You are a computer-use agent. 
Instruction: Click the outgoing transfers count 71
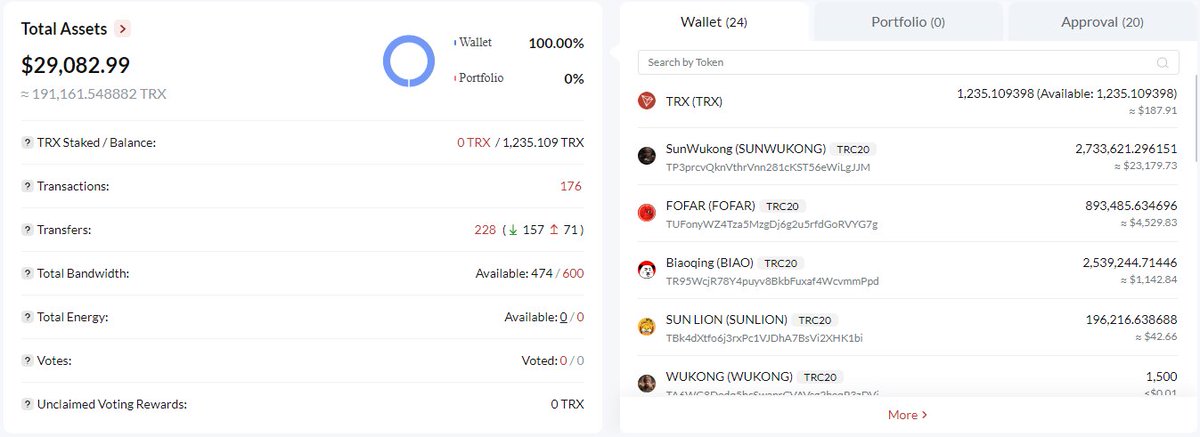570,230
